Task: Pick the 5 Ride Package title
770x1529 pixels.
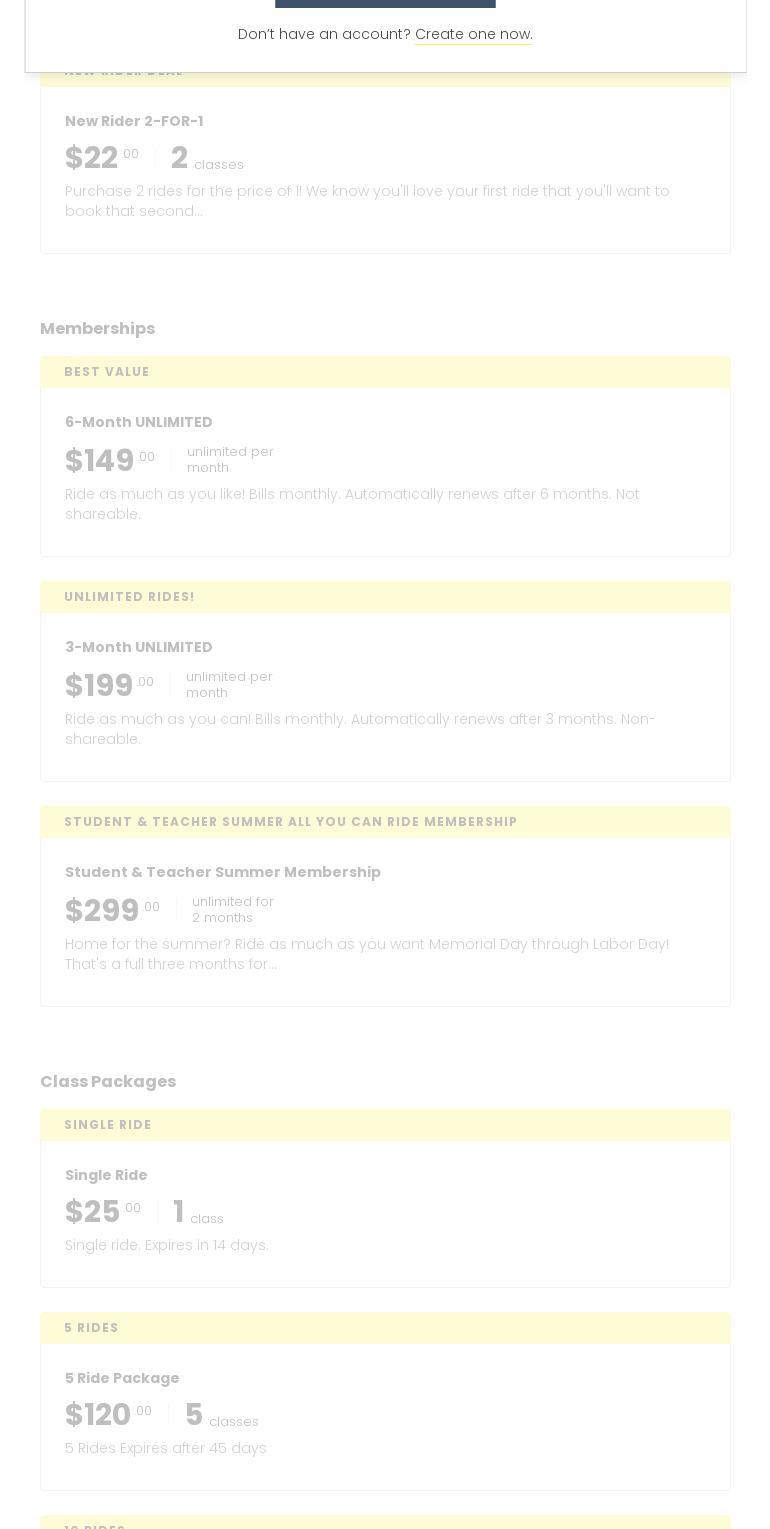Action: pyautogui.click(x=122, y=1378)
